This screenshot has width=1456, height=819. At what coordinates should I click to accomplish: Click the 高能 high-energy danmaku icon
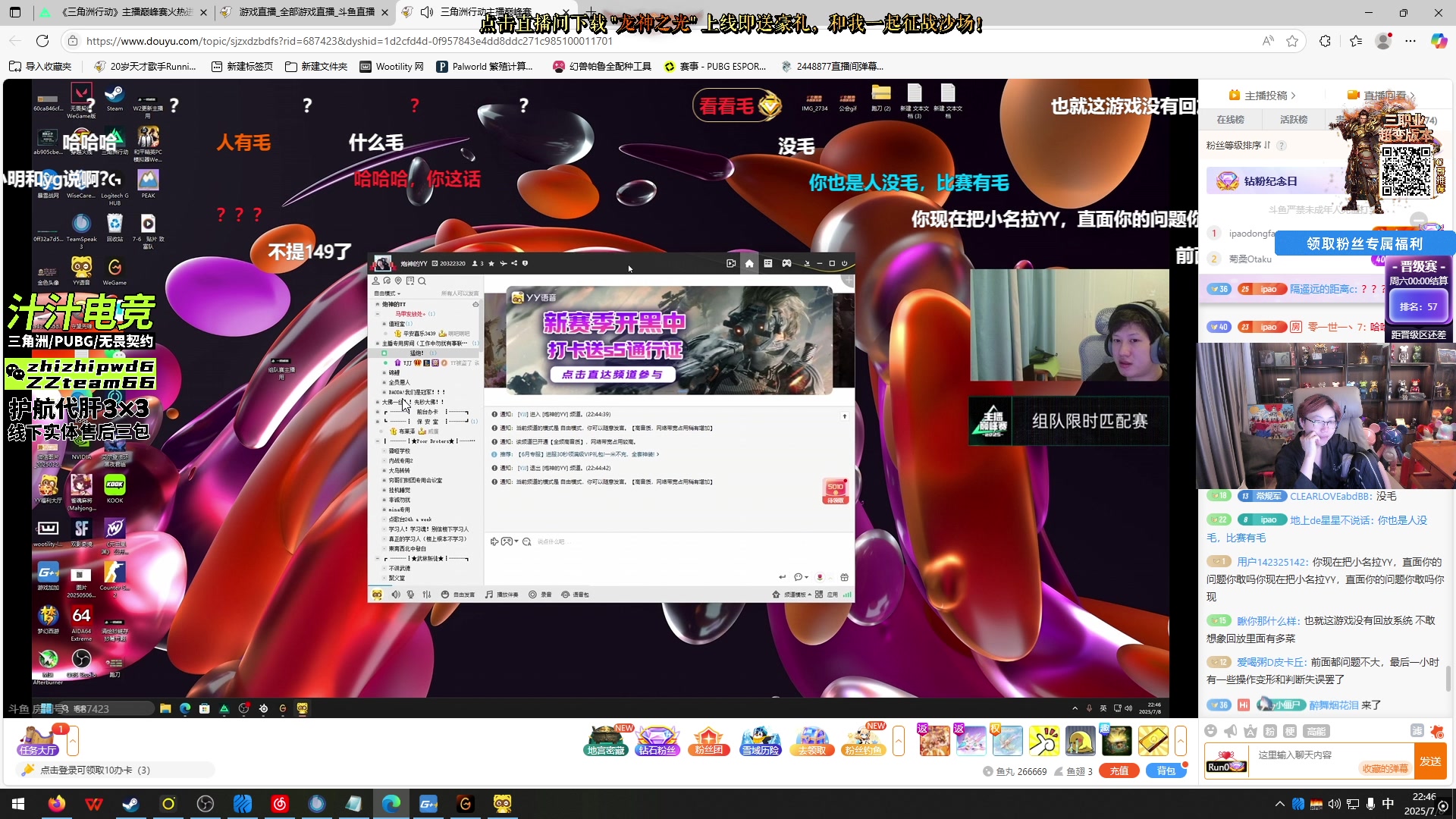click(x=1316, y=731)
